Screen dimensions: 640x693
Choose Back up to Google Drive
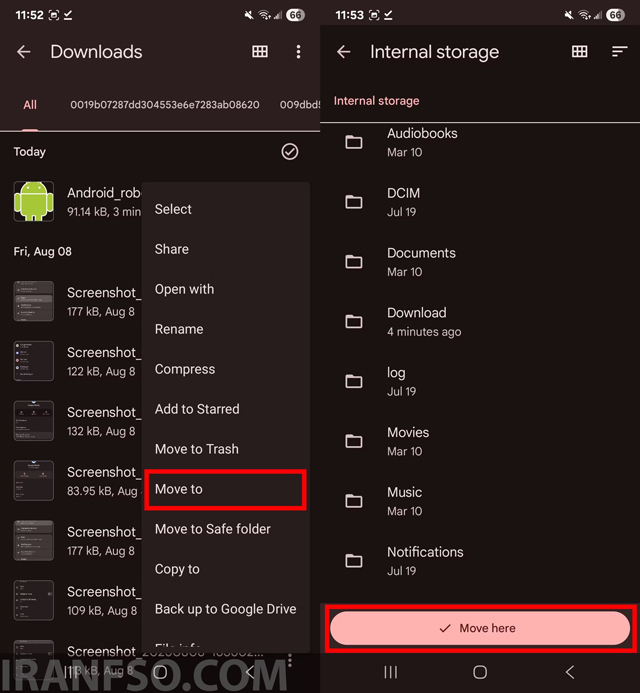click(x=225, y=609)
